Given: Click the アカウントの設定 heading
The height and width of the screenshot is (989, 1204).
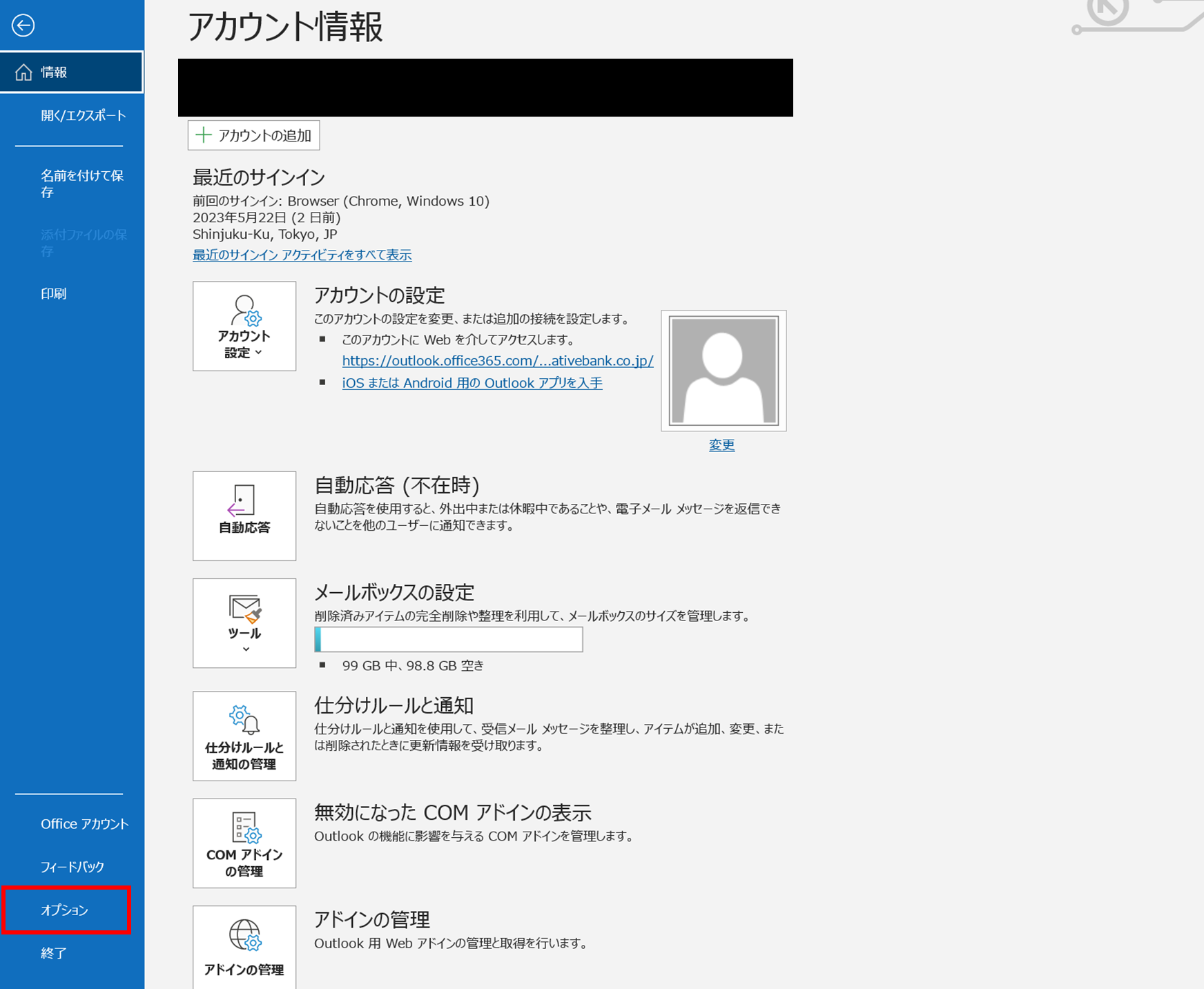Looking at the screenshot, I should click(380, 295).
